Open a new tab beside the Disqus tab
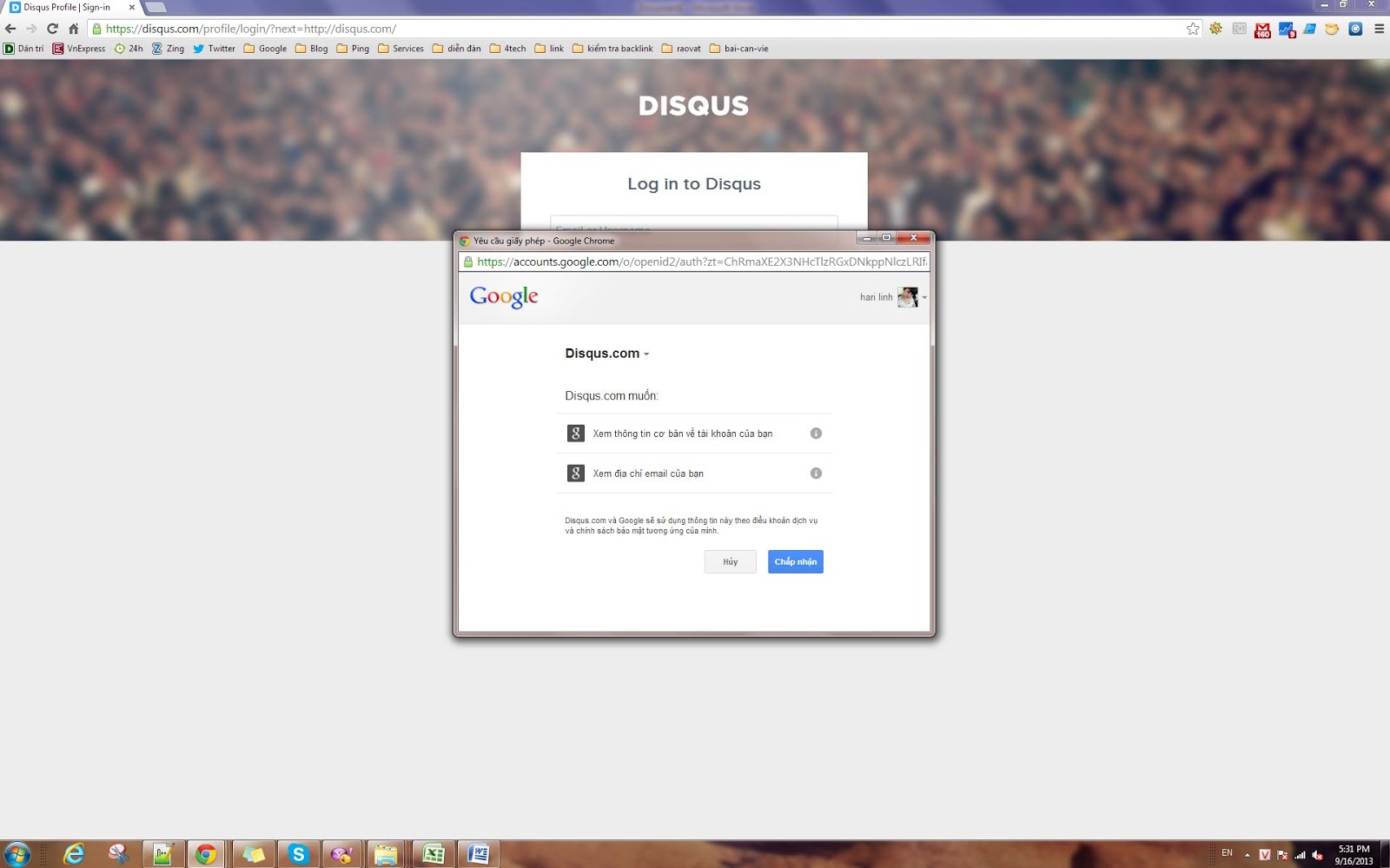The width and height of the screenshot is (1390, 868). pos(156,8)
